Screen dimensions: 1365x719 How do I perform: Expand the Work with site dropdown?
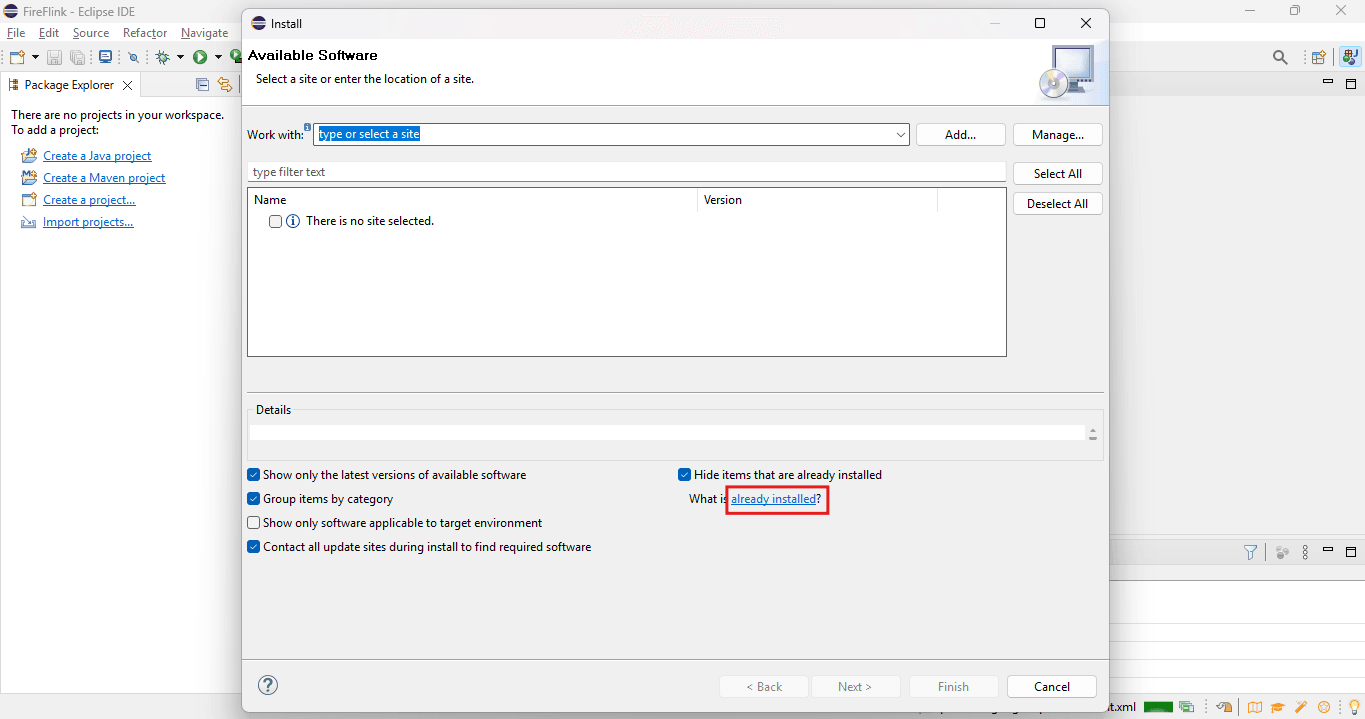[900, 134]
